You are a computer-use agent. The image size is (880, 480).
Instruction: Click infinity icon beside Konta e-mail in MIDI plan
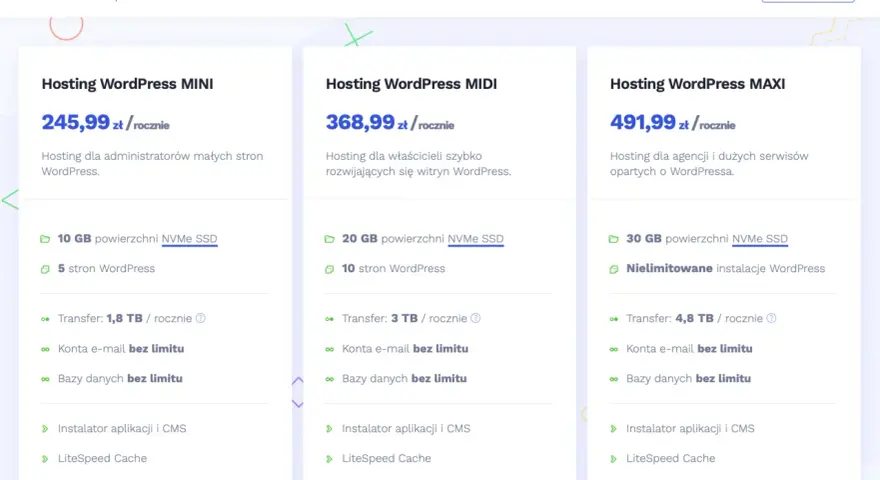pos(329,349)
